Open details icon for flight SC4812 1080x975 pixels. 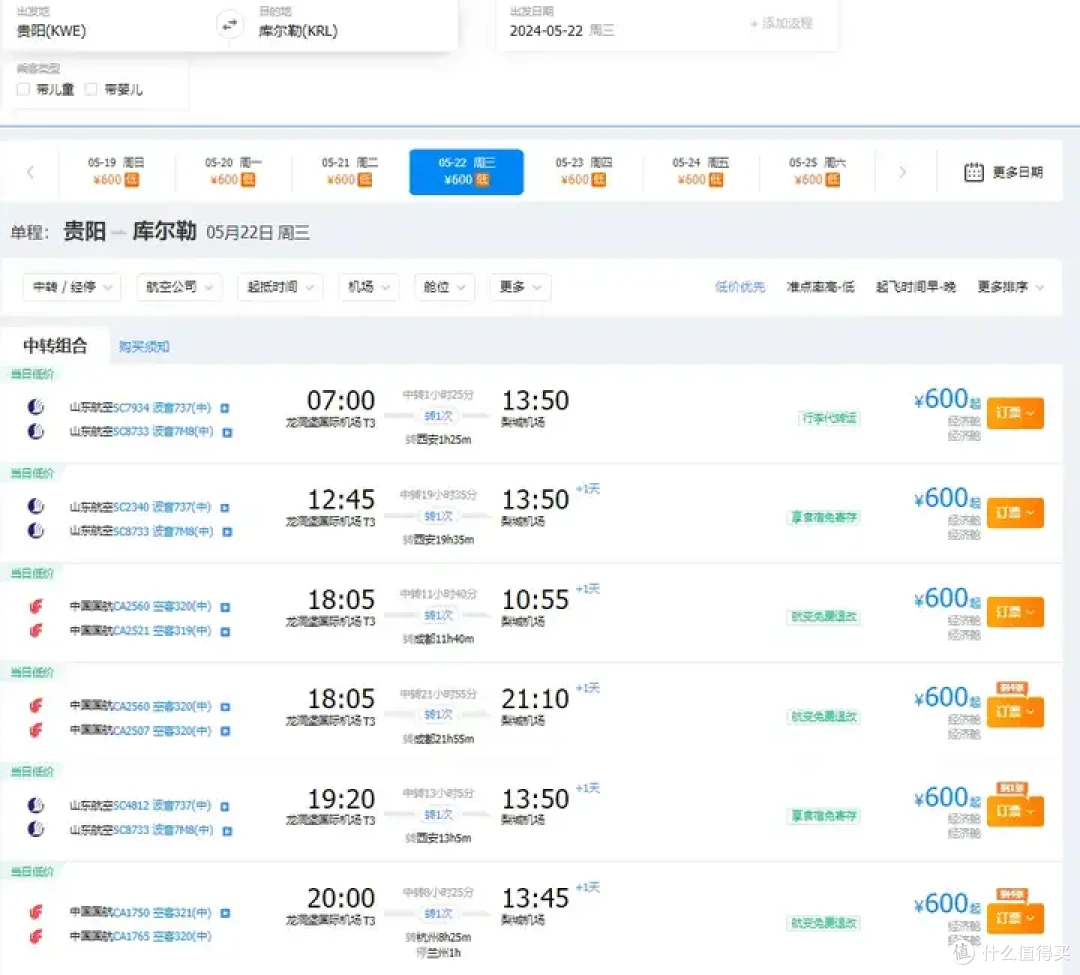(x=225, y=806)
